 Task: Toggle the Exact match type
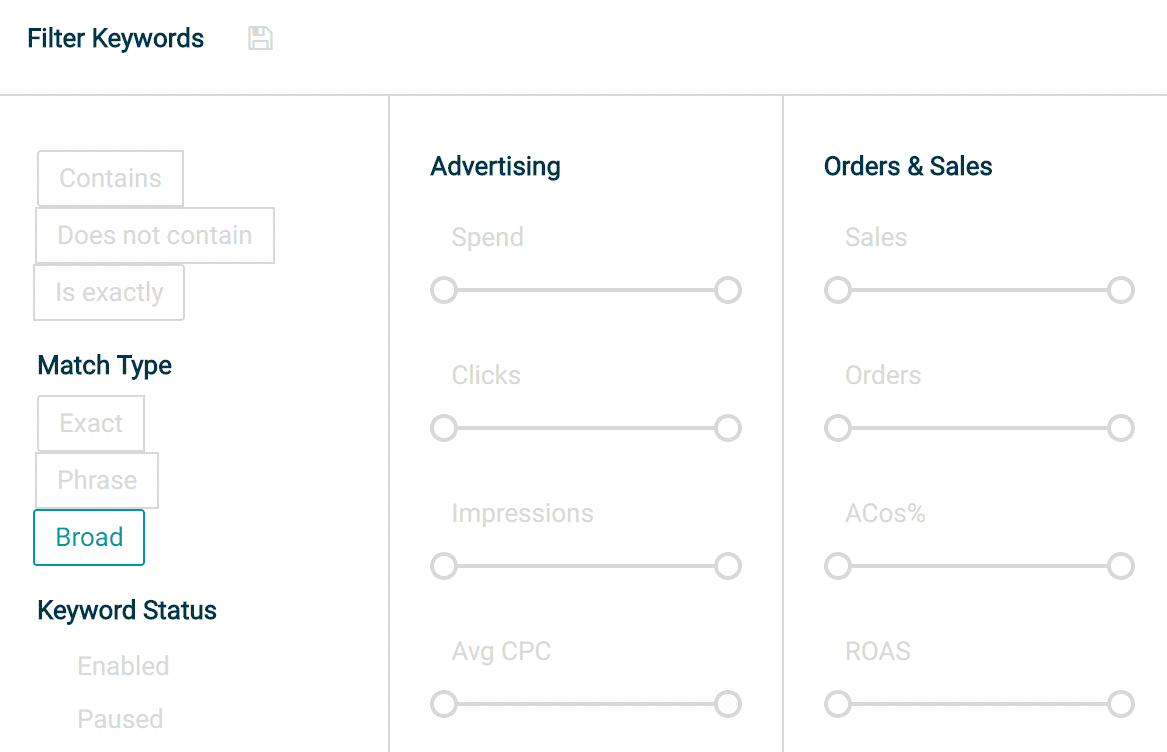tap(91, 424)
